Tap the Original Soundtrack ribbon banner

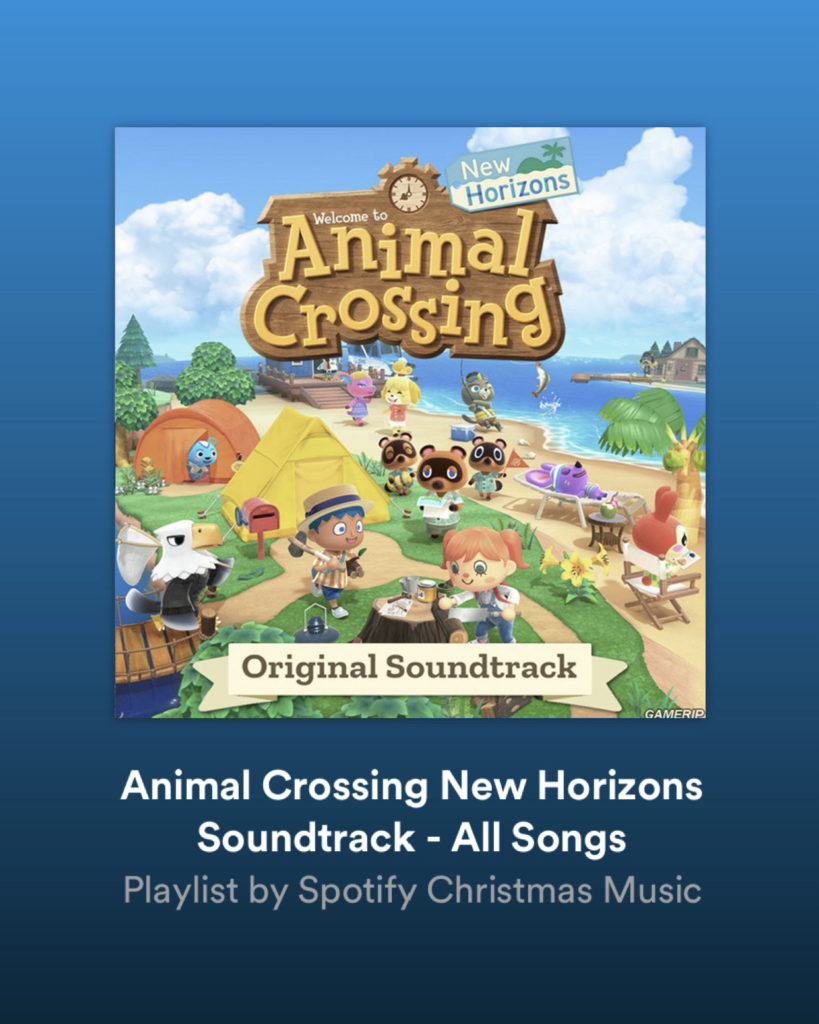tap(411, 672)
